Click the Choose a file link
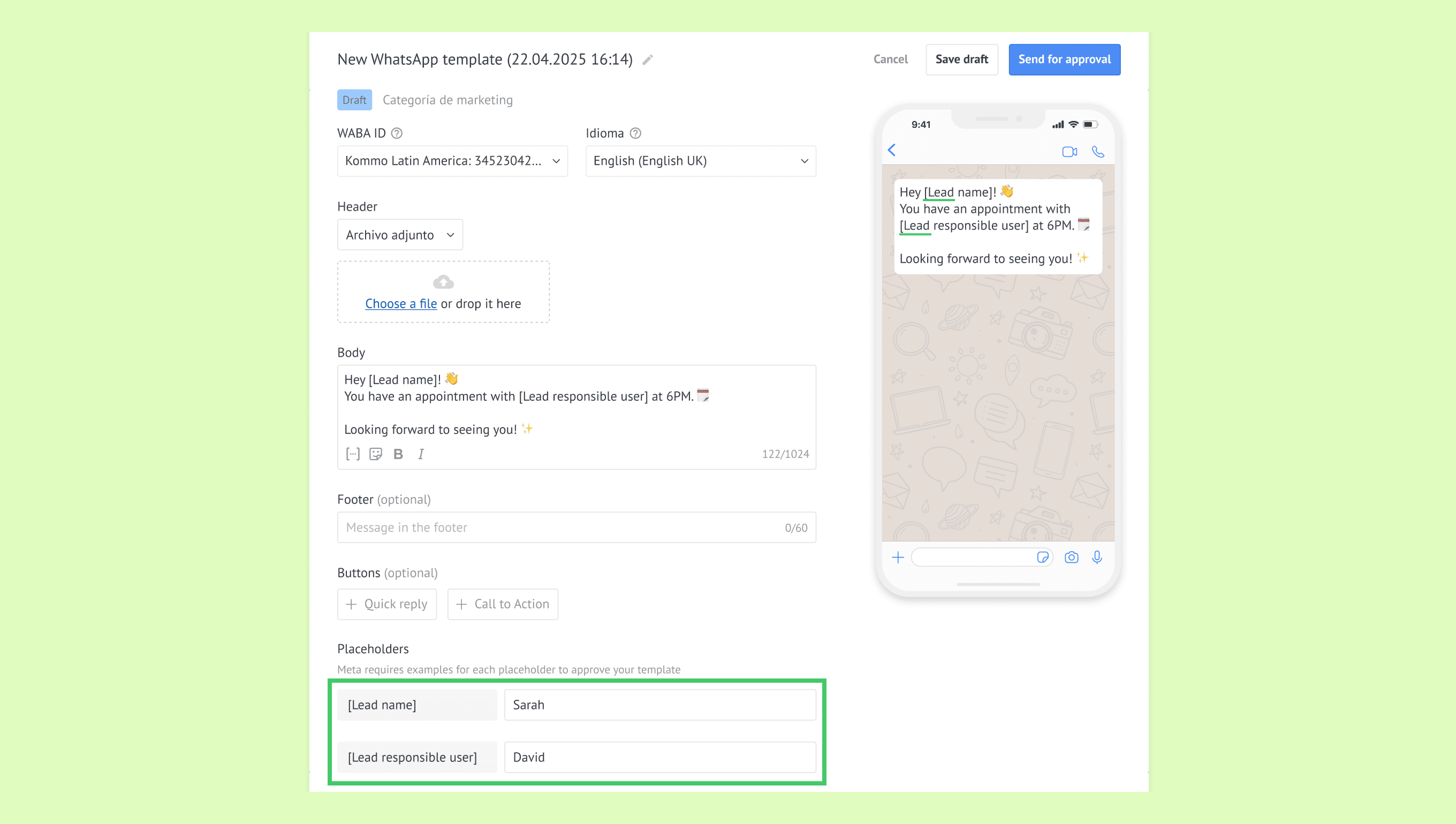 click(401, 304)
